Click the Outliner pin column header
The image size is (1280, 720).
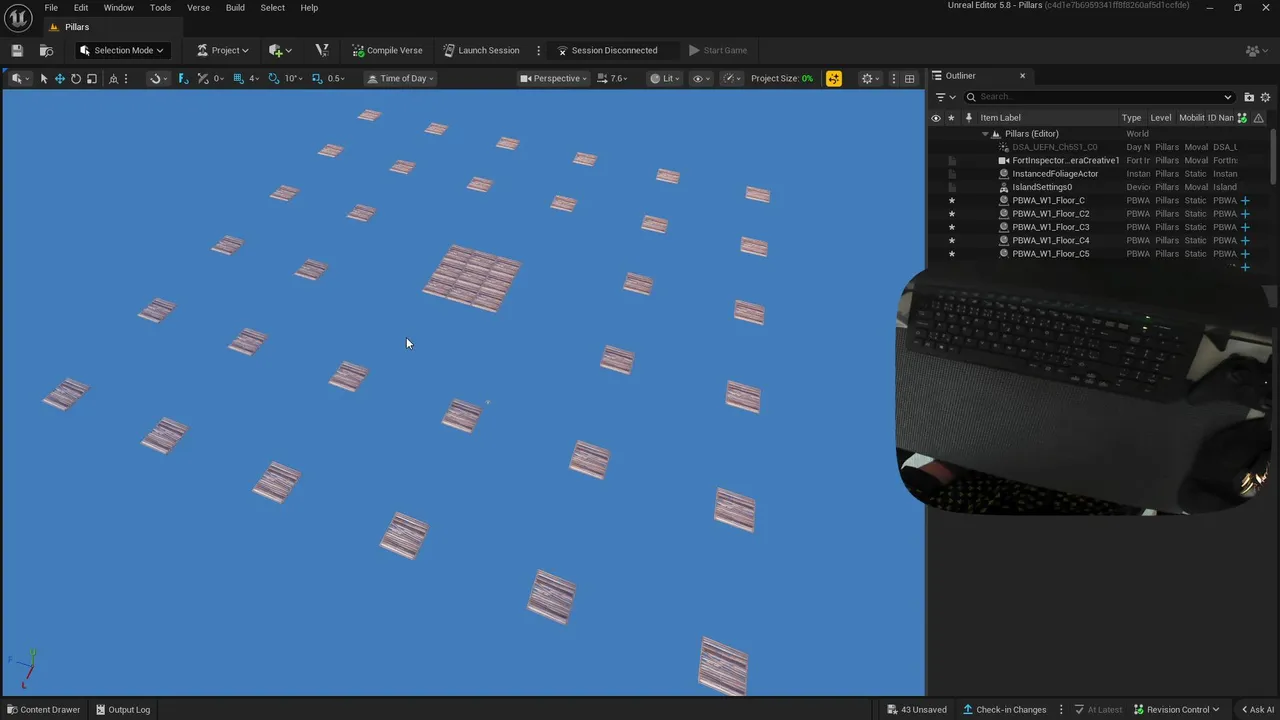click(x=968, y=117)
